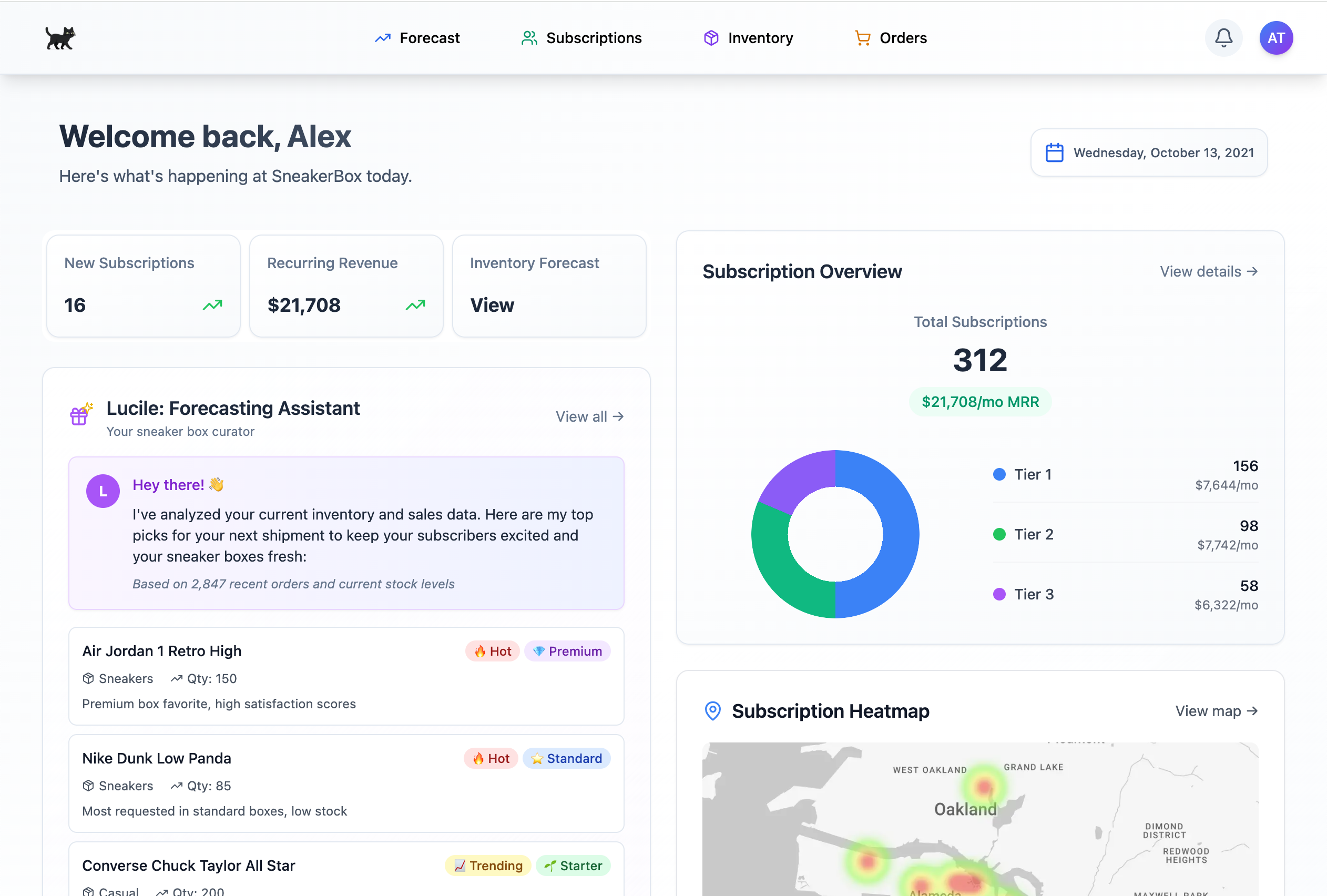Click View all for forecasting assistant
Screen dimensions: 1327x896
(x=589, y=417)
